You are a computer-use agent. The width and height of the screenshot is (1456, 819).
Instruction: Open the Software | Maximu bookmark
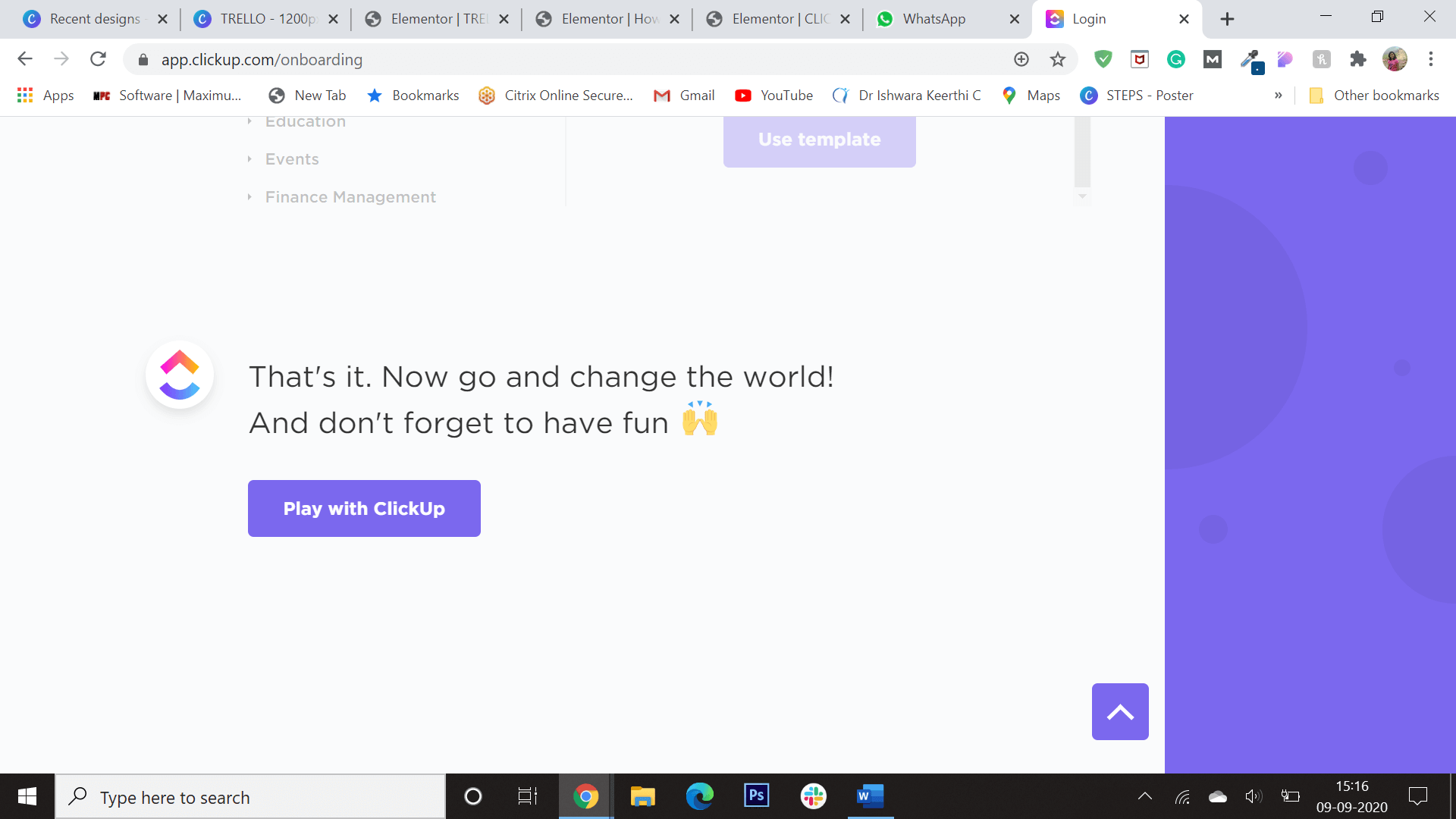pyautogui.click(x=167, y=96)
